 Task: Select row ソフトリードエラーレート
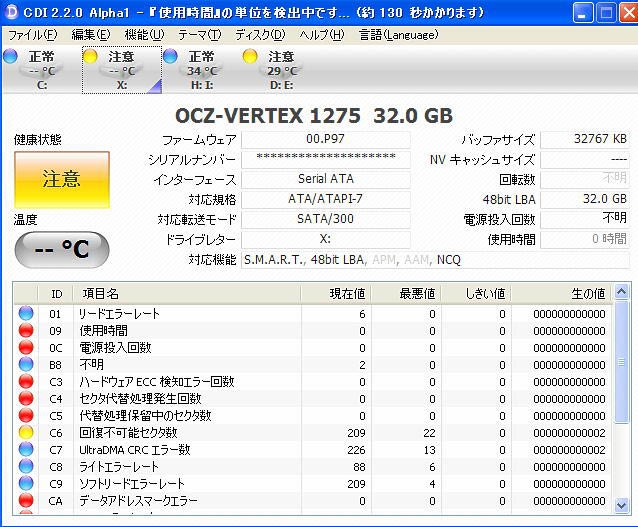[x=313, y=483]
